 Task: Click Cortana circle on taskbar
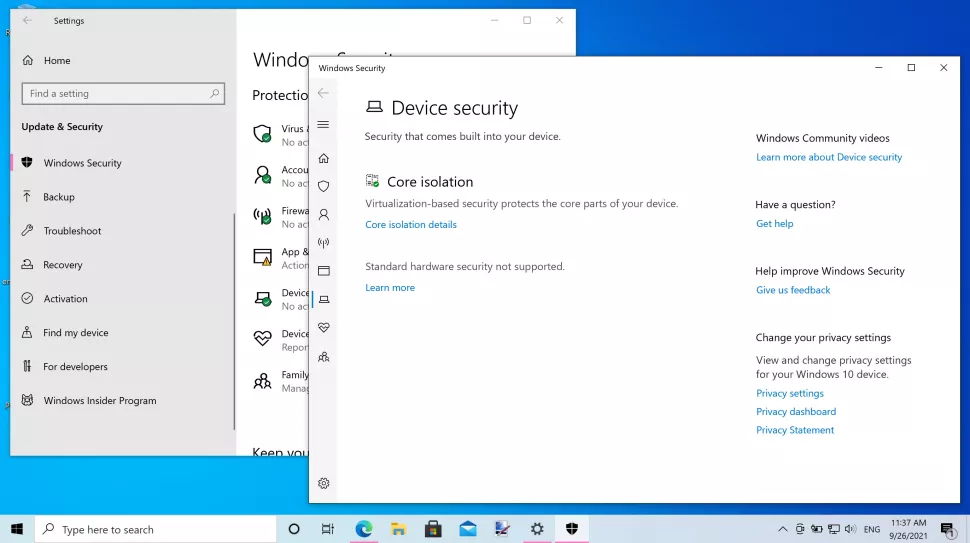pos(294,529)
